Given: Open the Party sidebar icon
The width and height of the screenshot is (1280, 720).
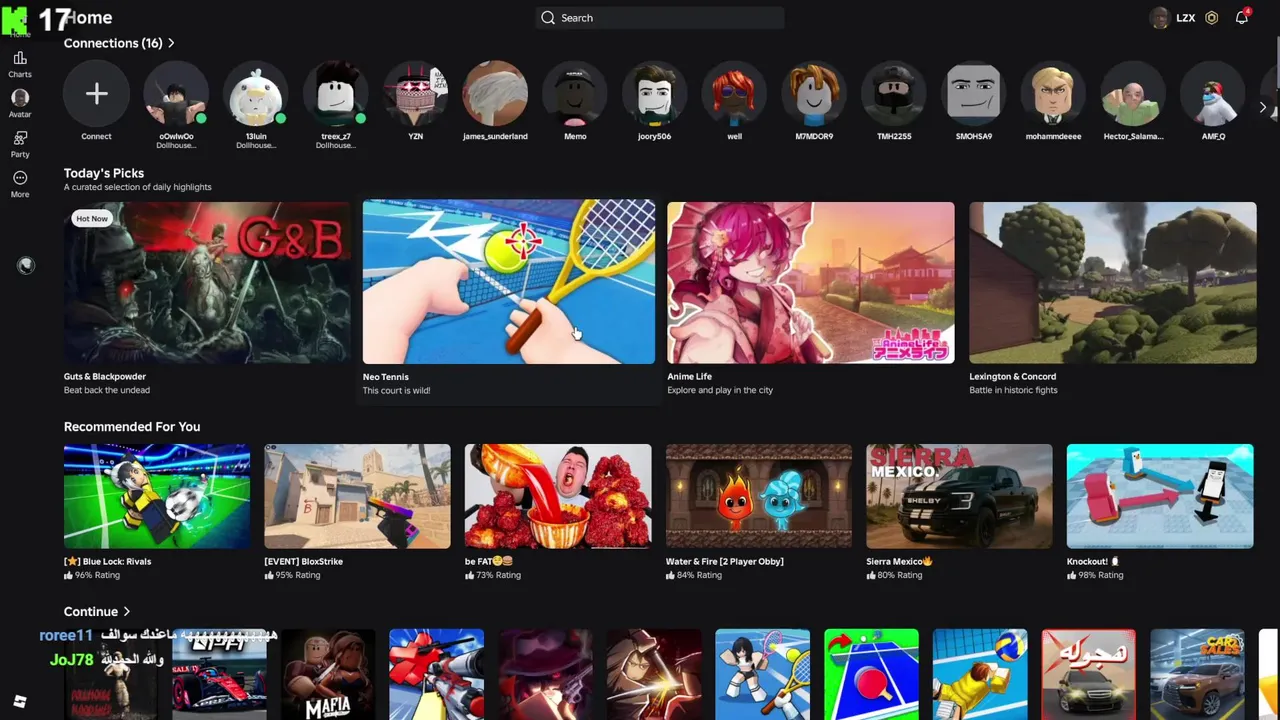Looking at the screenshot, I should 20,138.
